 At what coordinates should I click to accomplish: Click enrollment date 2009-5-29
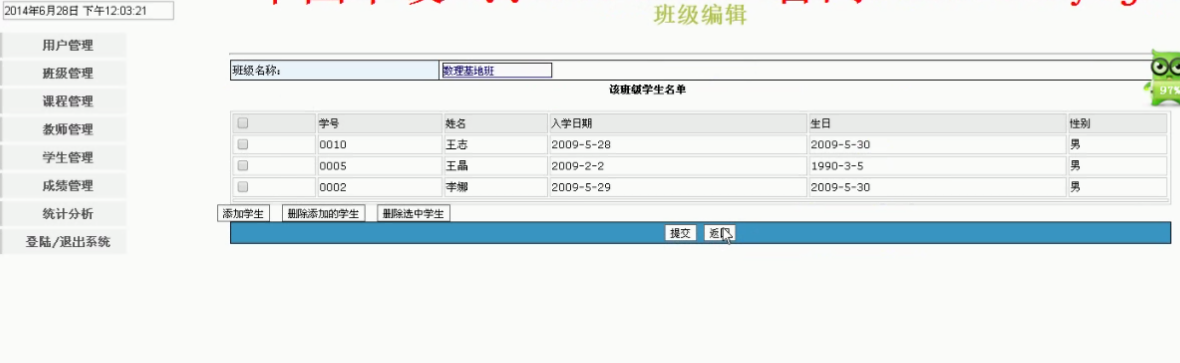pos(677,187)
